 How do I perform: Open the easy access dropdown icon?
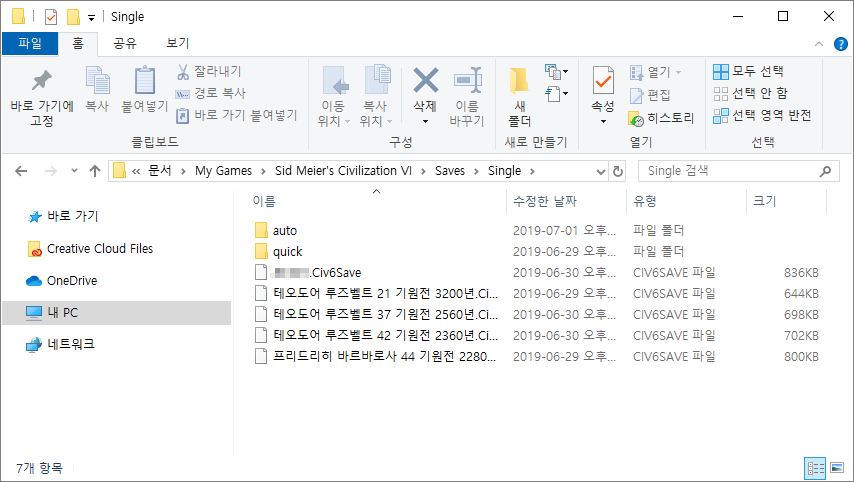[556, 94]
